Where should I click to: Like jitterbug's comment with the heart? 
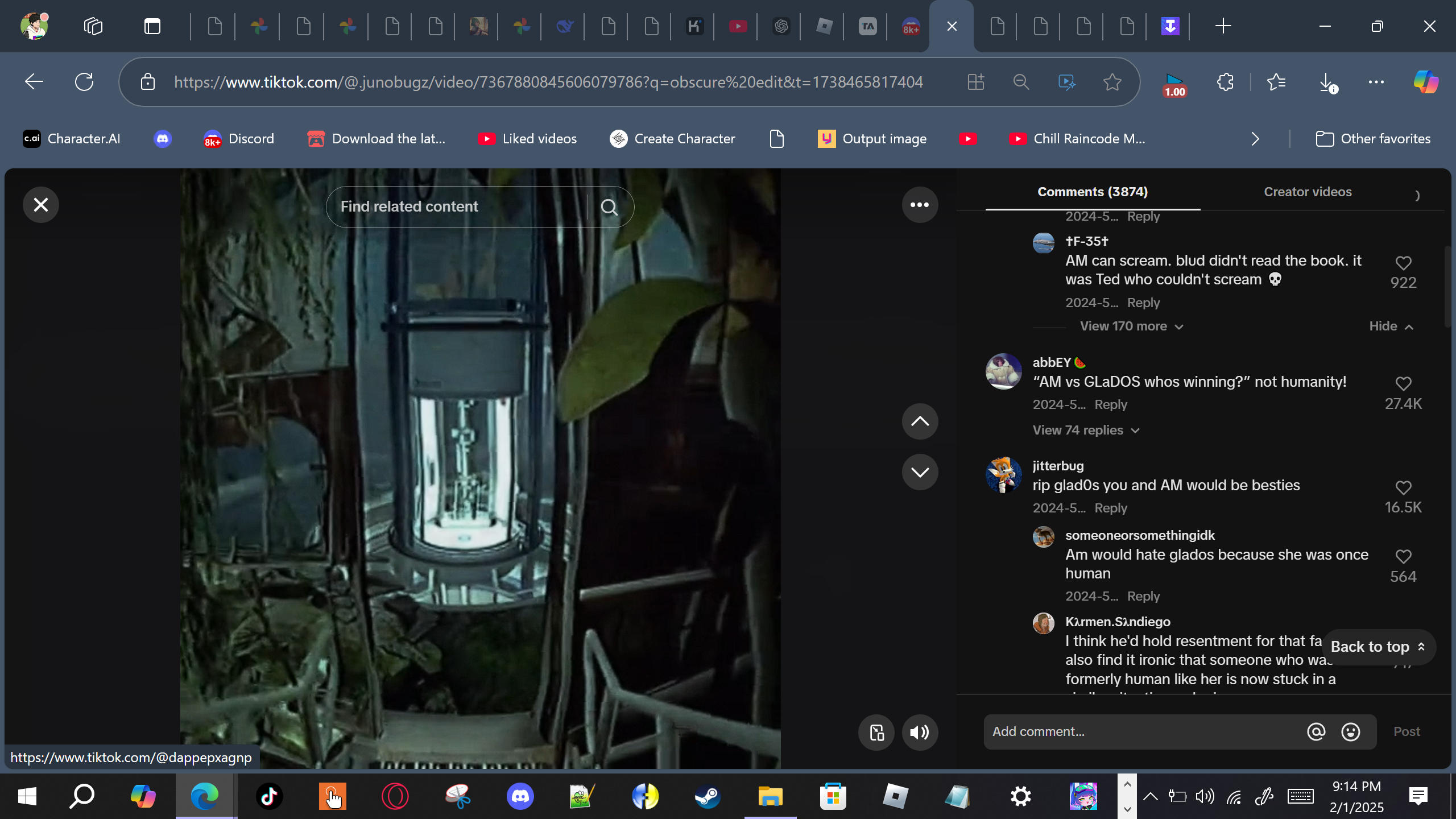pos(1403,488)
